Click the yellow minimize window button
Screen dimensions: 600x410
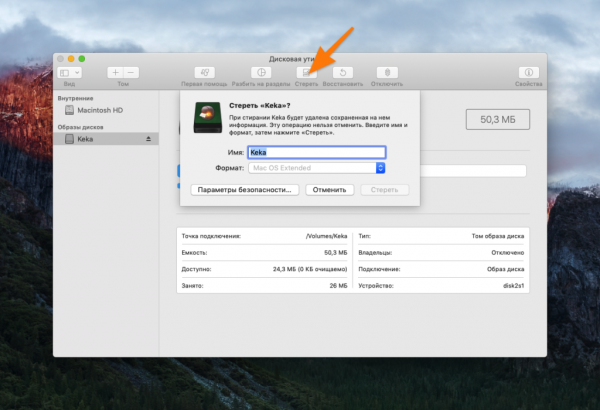[x=71, y=59]
